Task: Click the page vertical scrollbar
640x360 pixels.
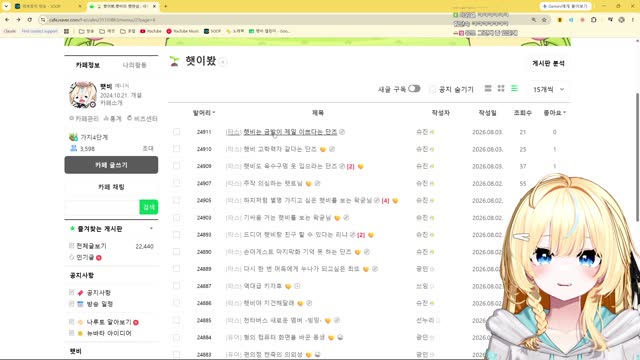Action: 637,157
